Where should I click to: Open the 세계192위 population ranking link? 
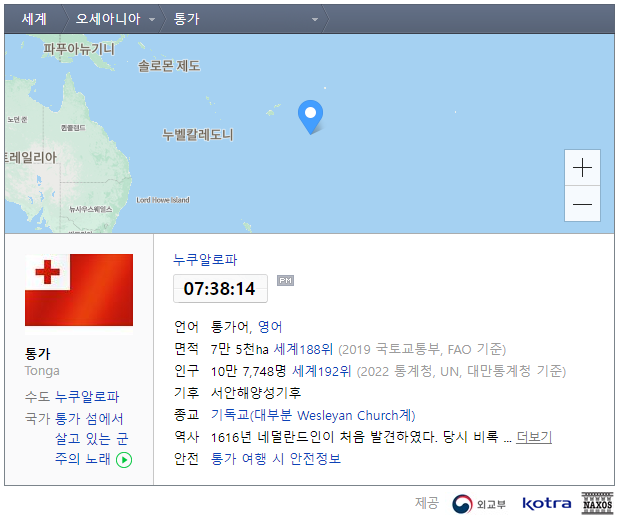(x=321, y=371)
